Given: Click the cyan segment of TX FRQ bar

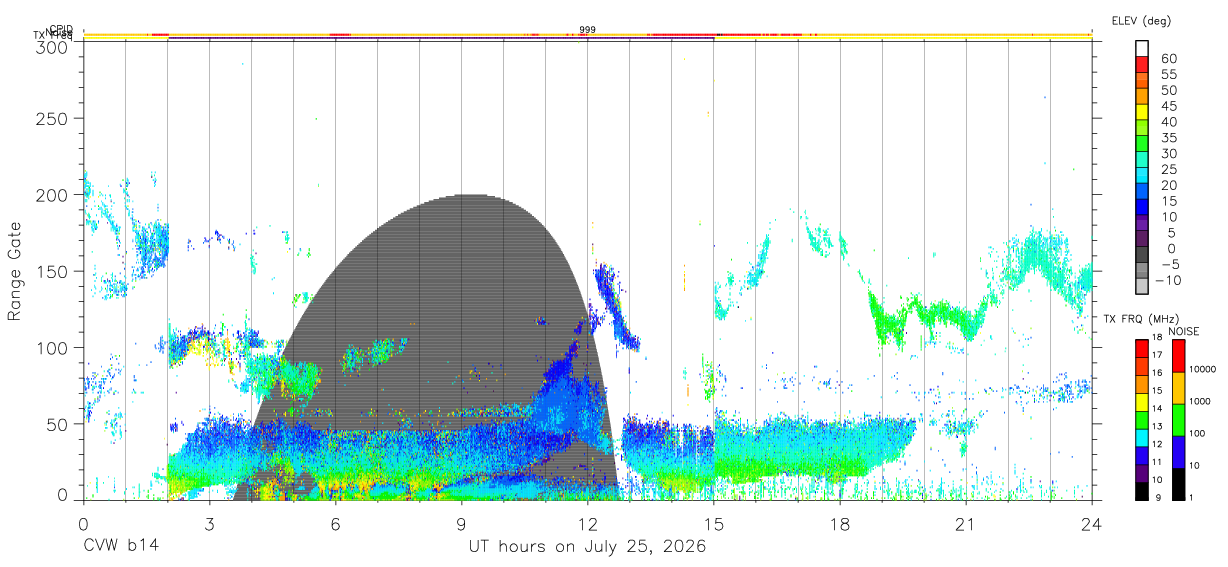Looking at the screenshot, I should 1141,439.
